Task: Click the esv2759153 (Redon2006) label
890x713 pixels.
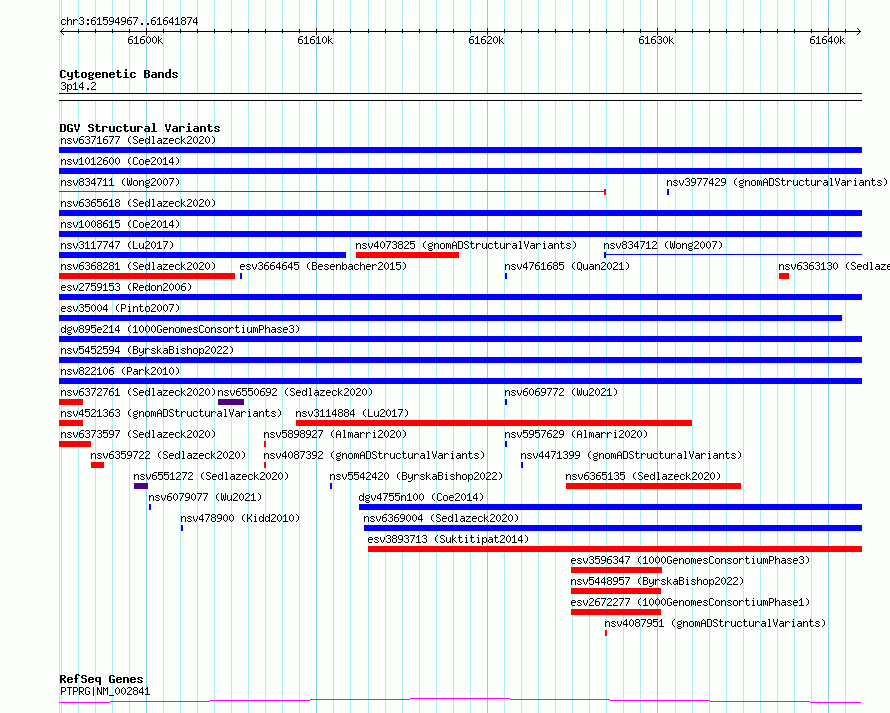Action: (126, 287)
